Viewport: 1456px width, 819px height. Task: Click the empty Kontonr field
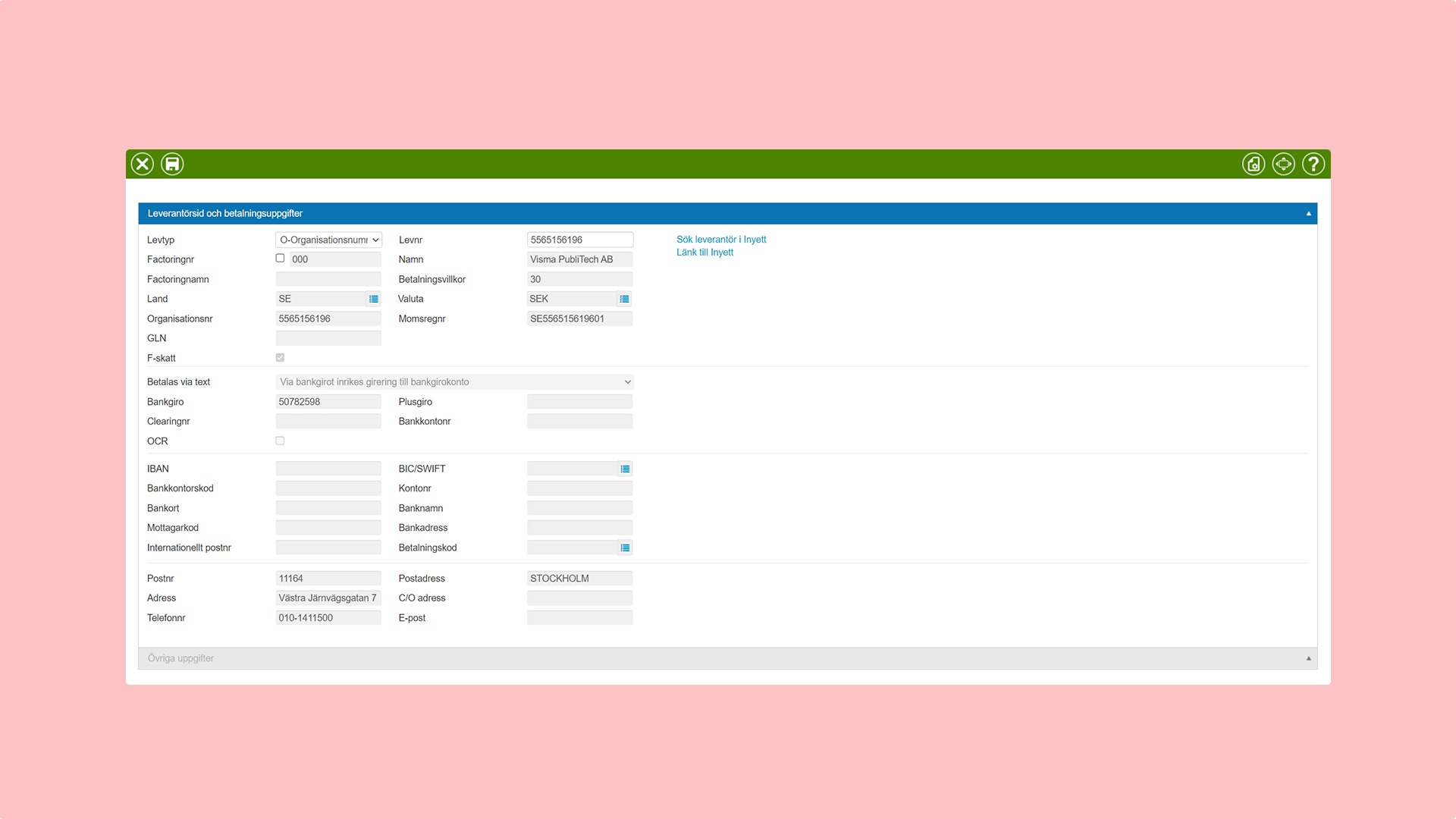click(x=580, y=488)
